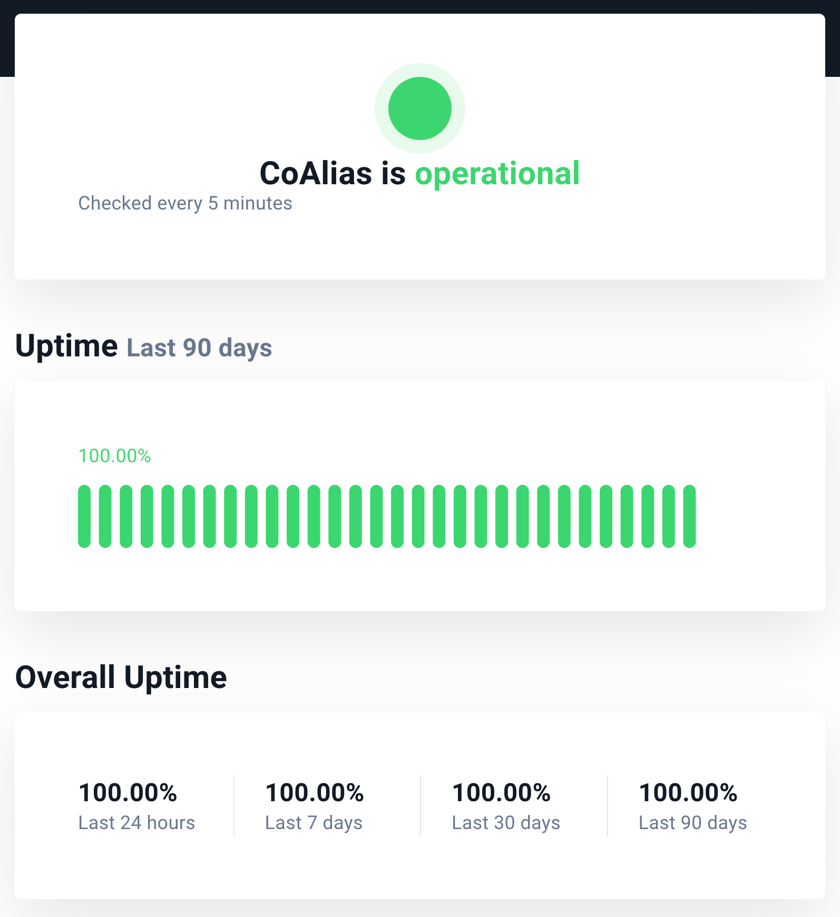
Task: Select the rightmost green uptime bar
Action: point(689,516)
